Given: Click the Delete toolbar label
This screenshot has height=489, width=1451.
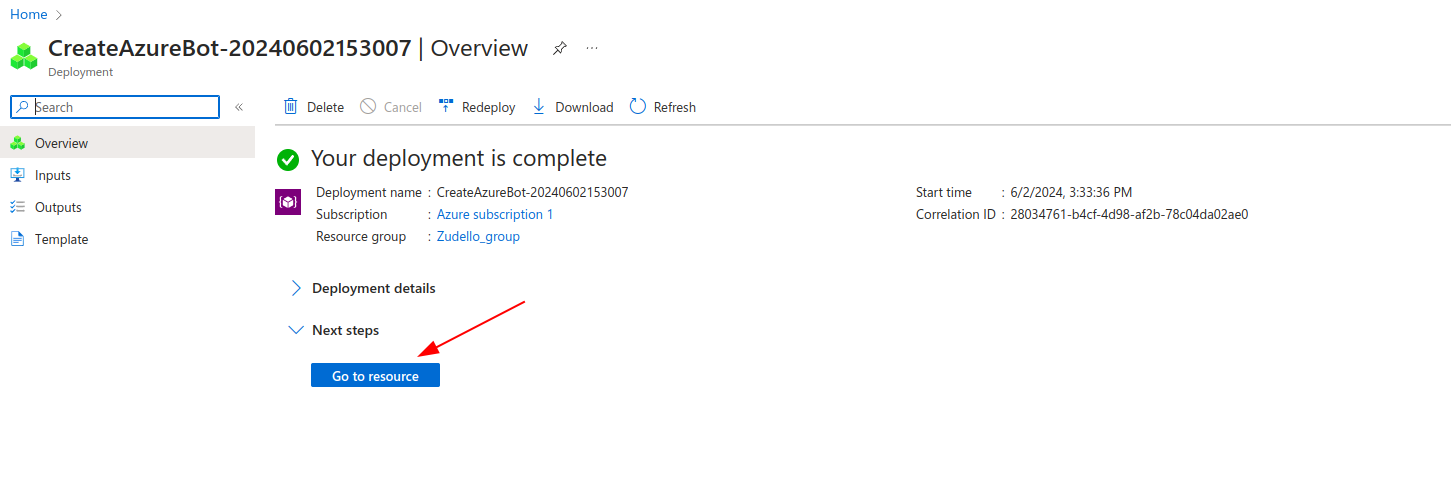Looking at the screenshot, I should click(325, 107).
